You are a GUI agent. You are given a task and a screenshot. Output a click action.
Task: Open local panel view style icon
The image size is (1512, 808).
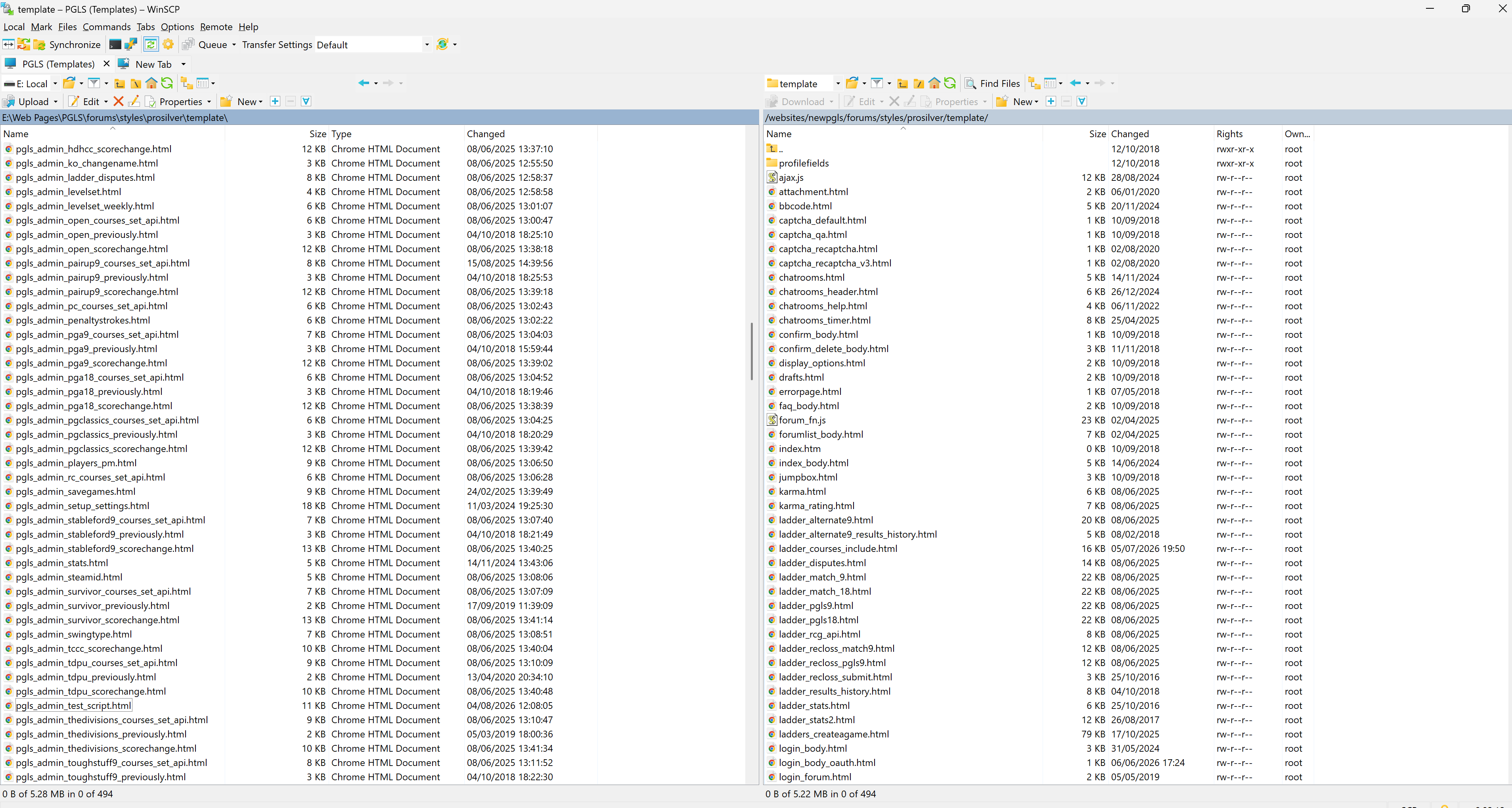(x=203, y=83)
